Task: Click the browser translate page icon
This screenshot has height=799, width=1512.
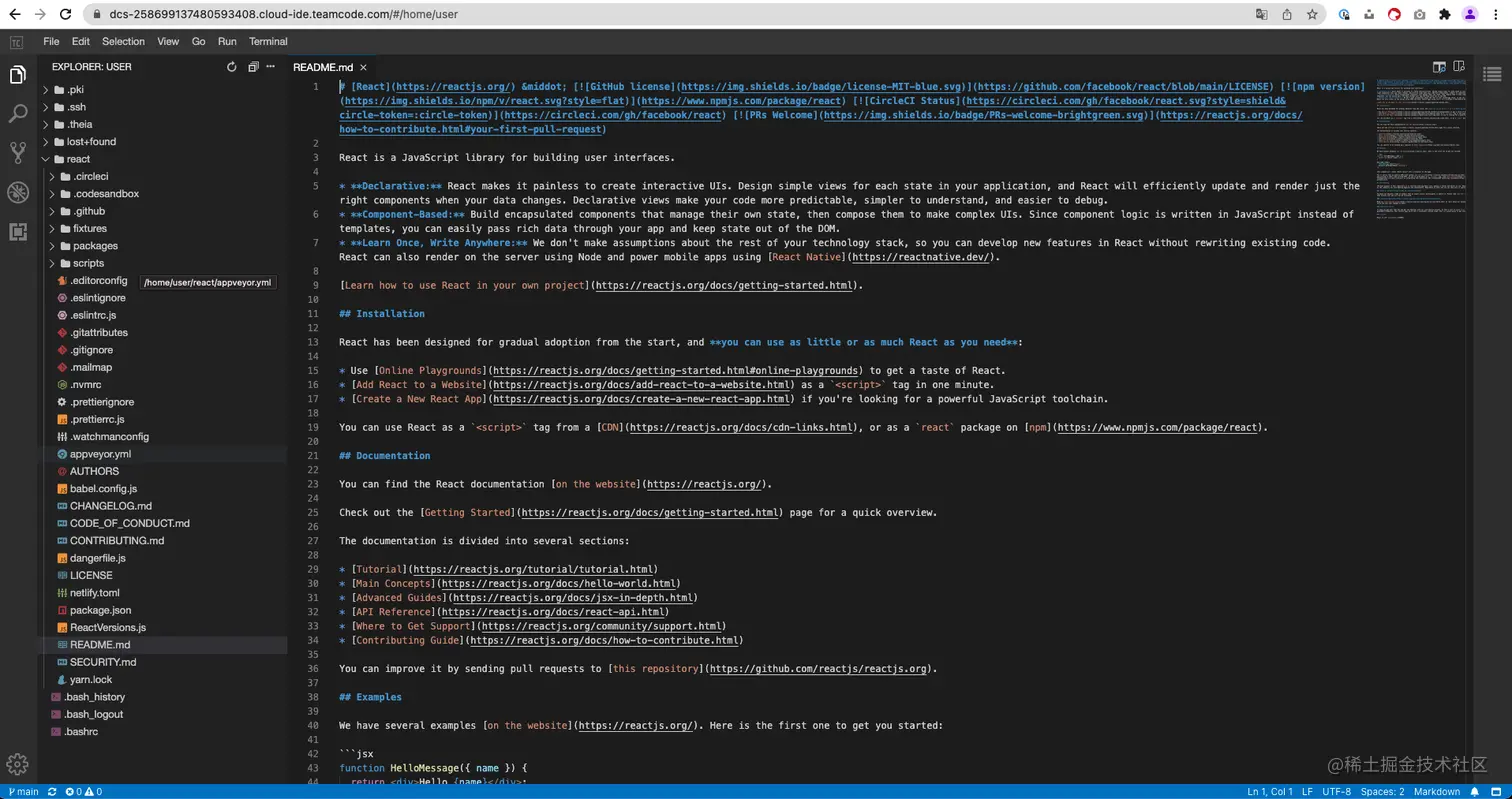Action: pos(1262,15)
